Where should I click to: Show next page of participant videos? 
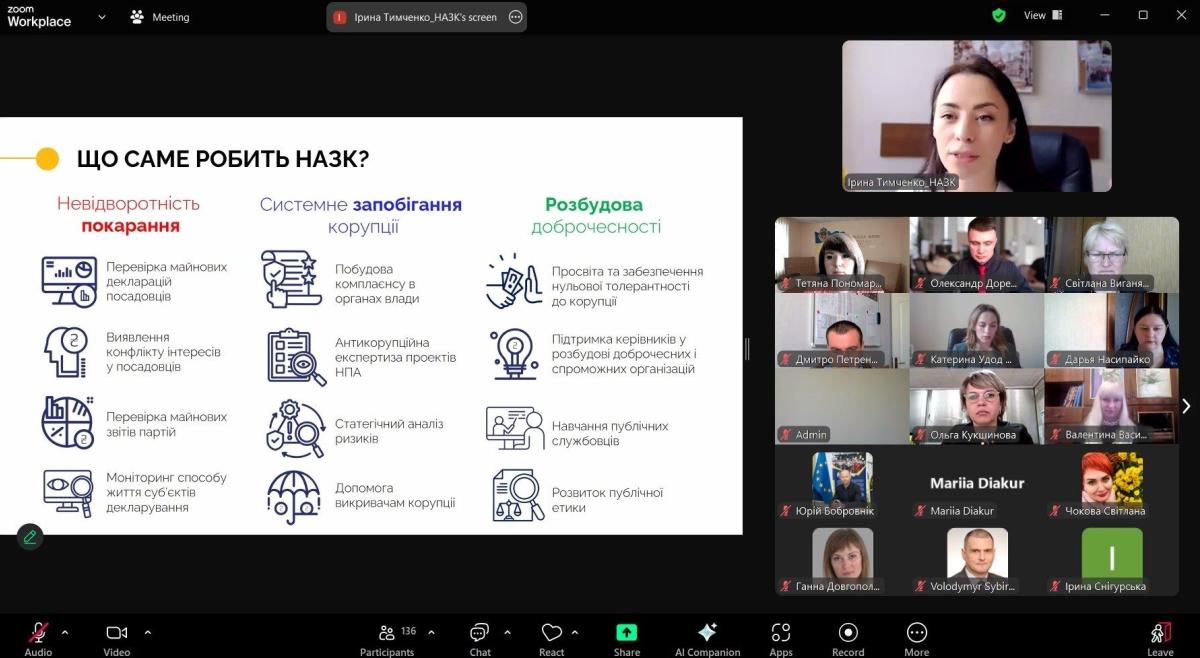tap(1186, 406)
